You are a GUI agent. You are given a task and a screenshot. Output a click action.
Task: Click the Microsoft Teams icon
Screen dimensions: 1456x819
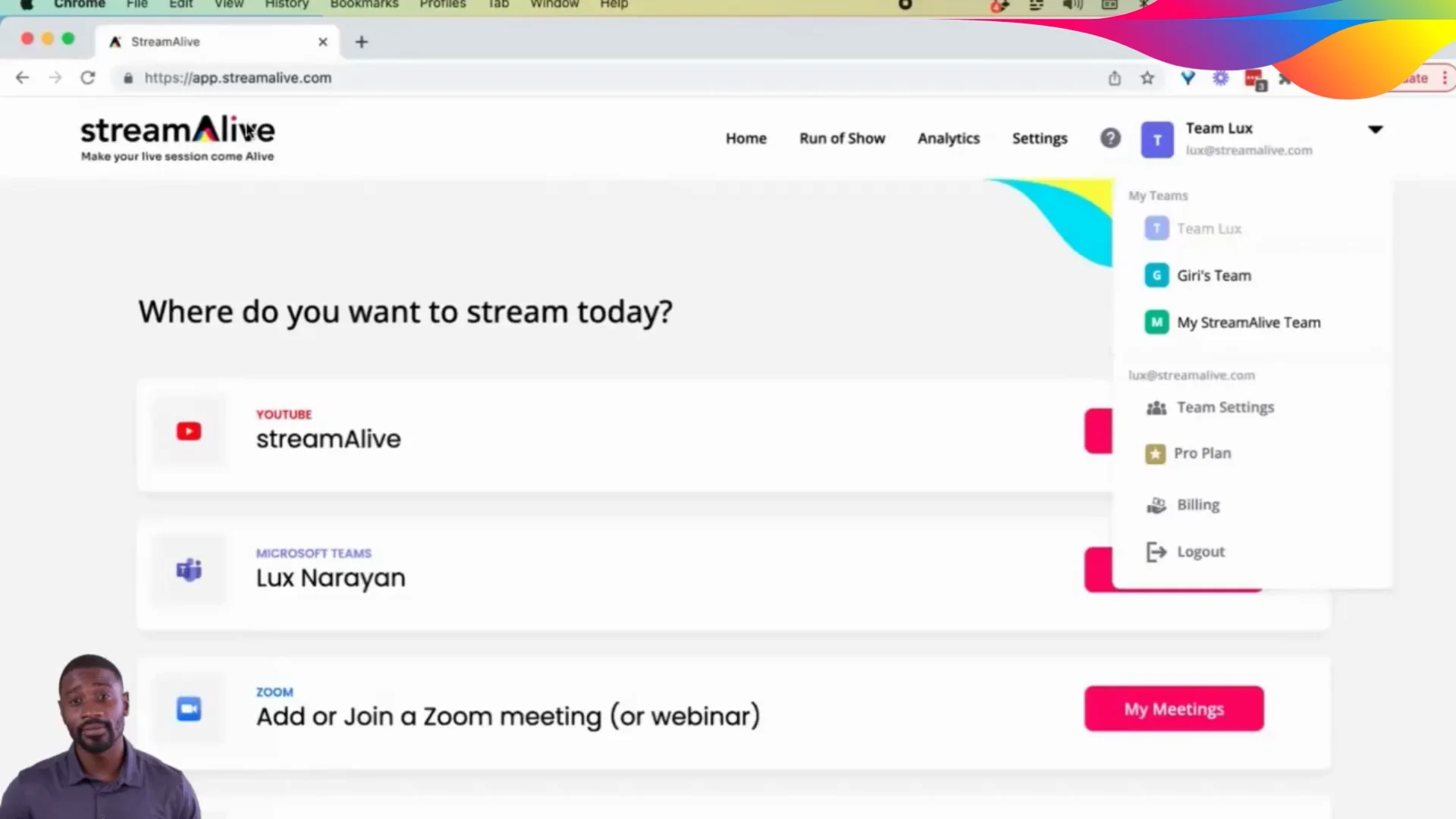(188, 570)
